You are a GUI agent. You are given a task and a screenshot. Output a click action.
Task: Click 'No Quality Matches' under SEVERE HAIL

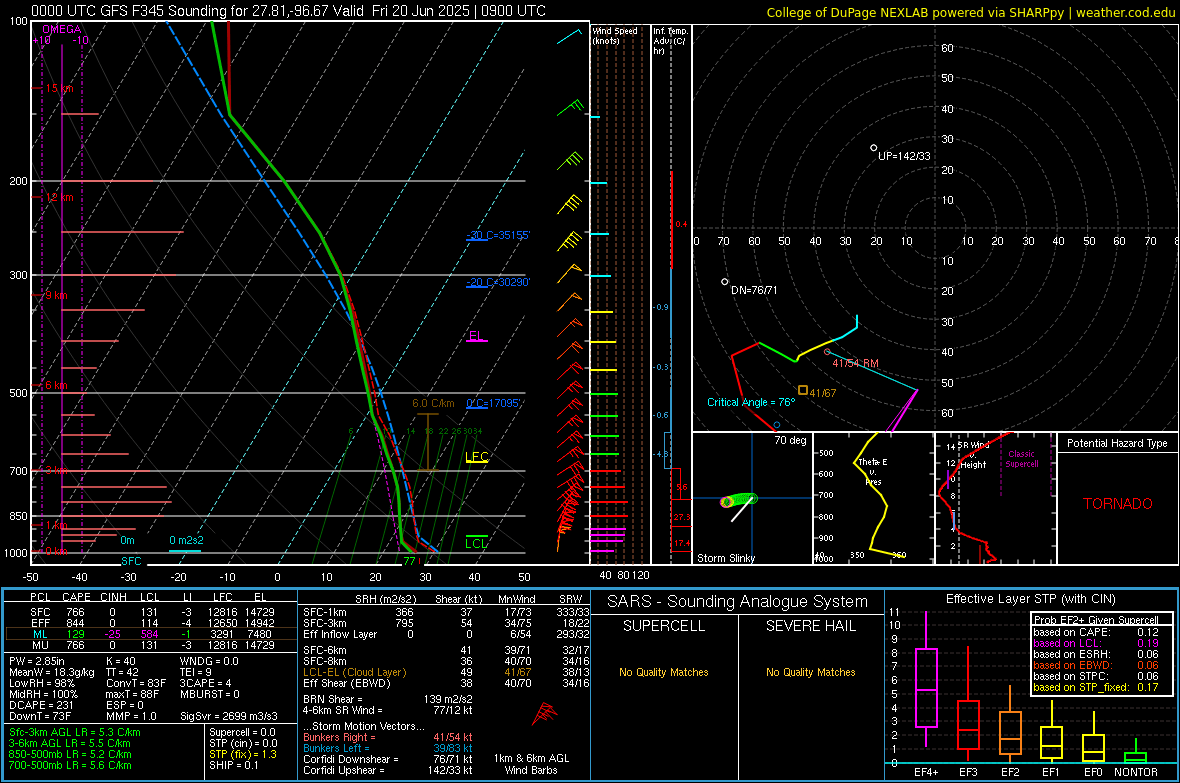pos(810,672)
